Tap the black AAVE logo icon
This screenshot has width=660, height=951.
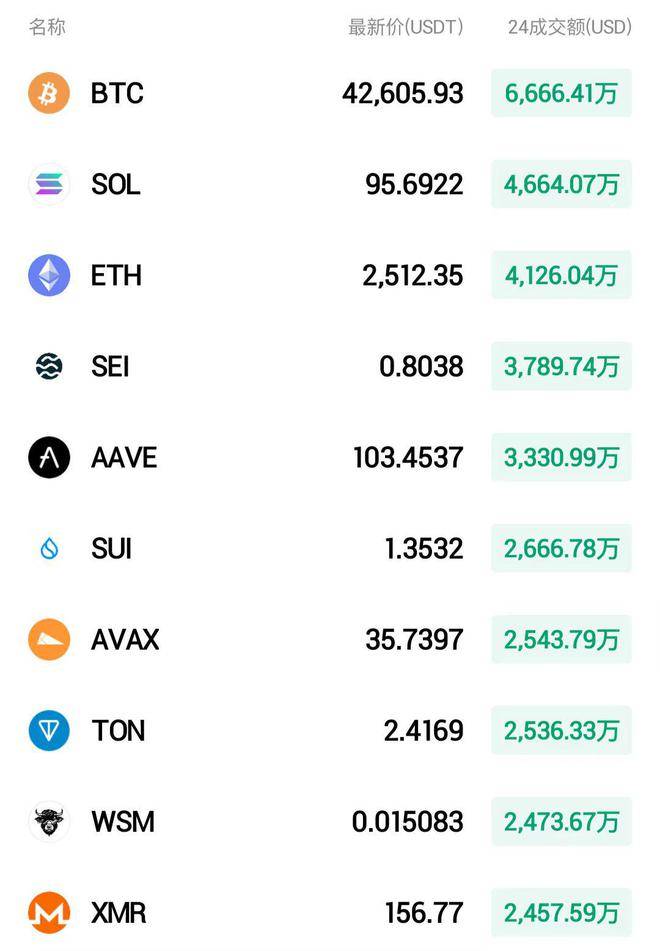pyautogui.click(x=49, y=457)
